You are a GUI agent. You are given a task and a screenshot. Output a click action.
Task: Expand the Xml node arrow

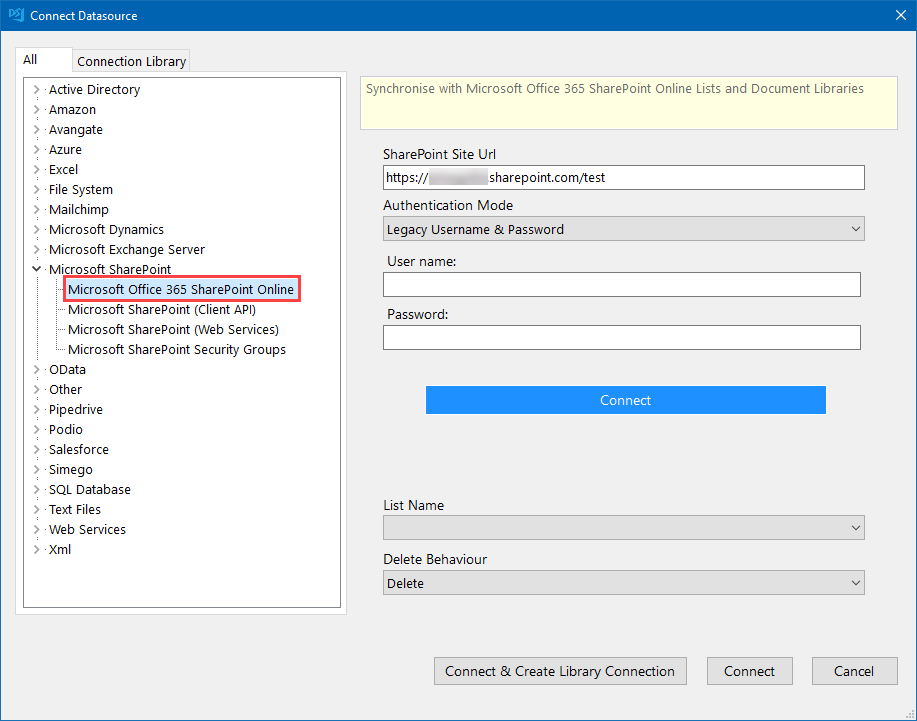(36, 550)
